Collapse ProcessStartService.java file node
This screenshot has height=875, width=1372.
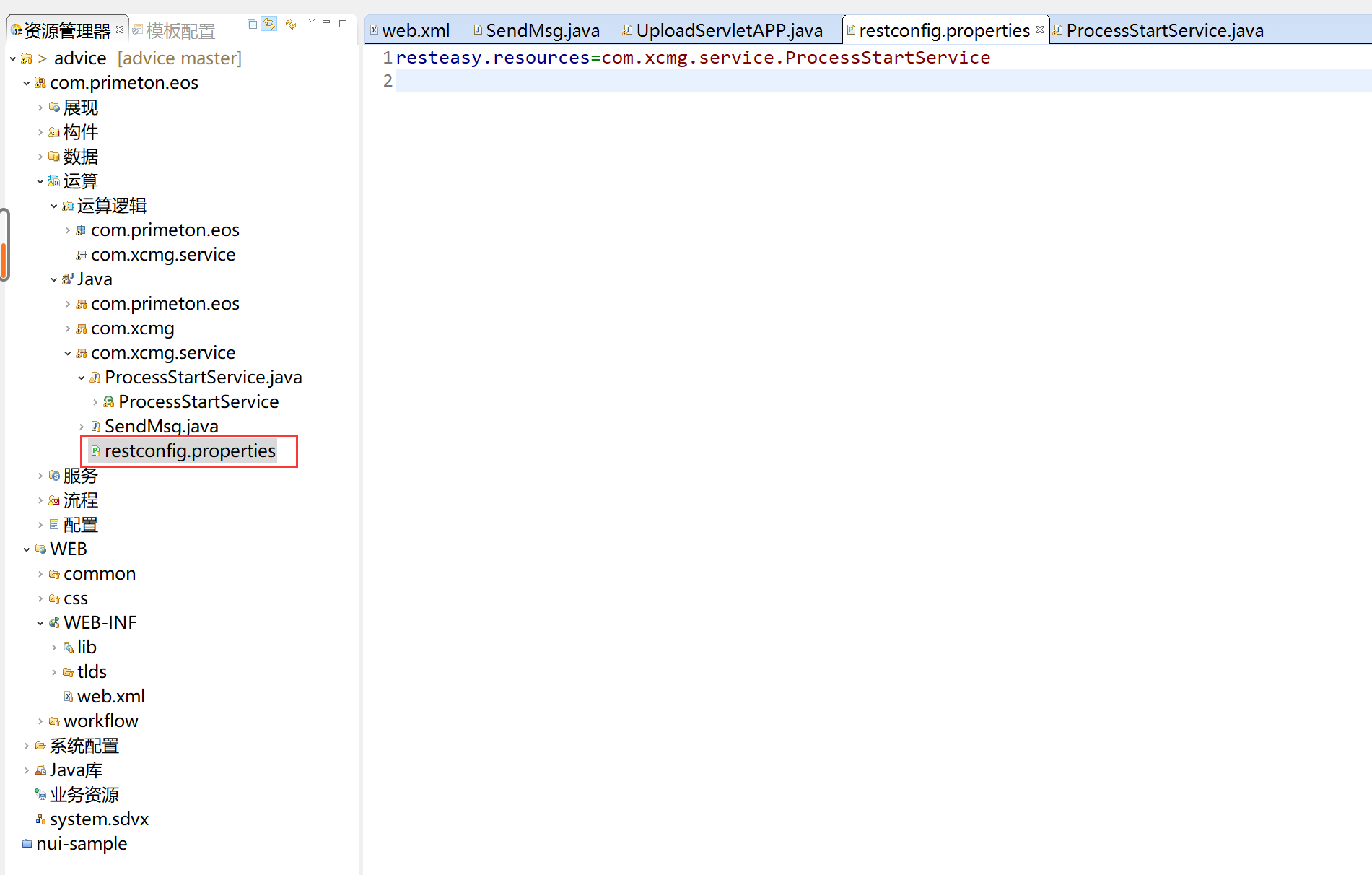[82, 378]
